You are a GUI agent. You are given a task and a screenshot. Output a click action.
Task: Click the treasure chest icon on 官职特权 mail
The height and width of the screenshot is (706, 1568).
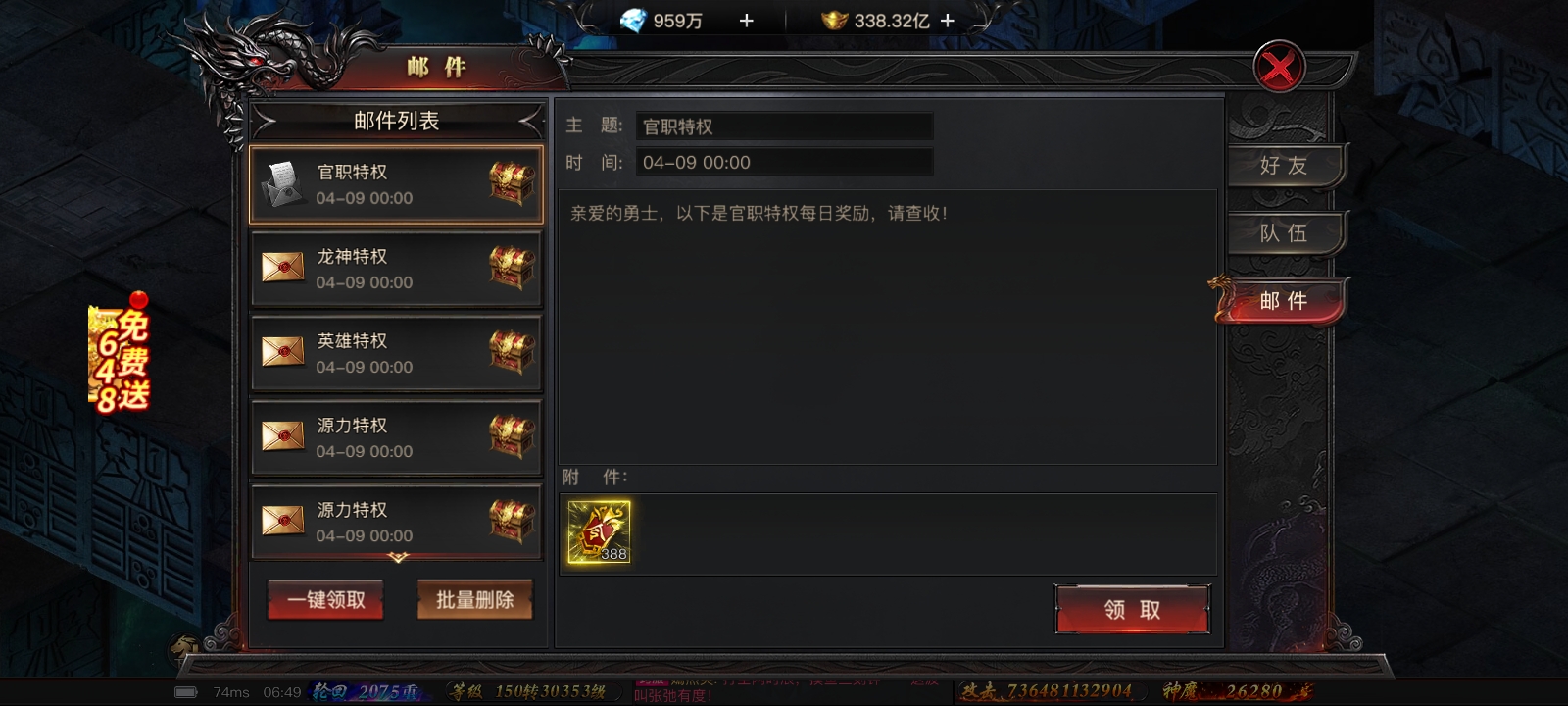512,183
